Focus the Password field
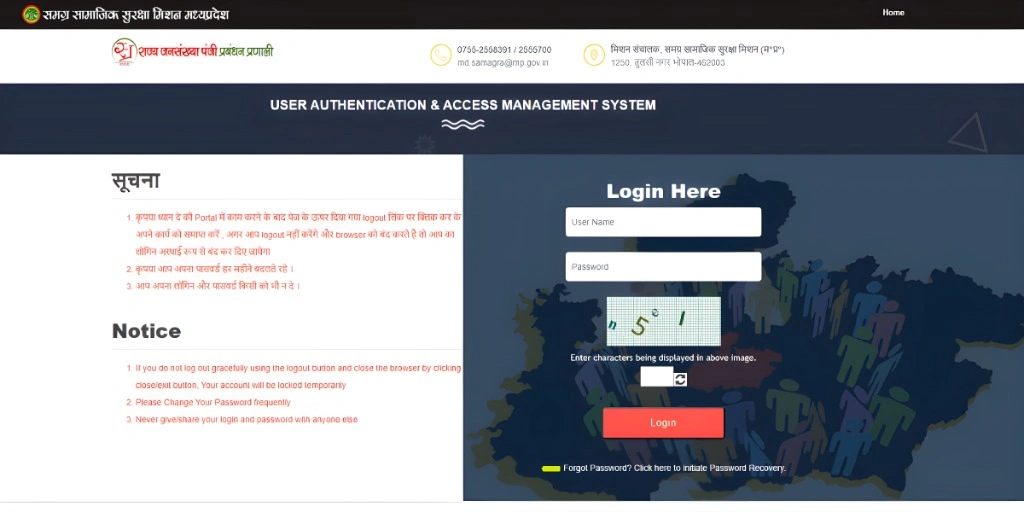Image resolution: width=1024 pixels, height=512 pixels. point(663,266)
